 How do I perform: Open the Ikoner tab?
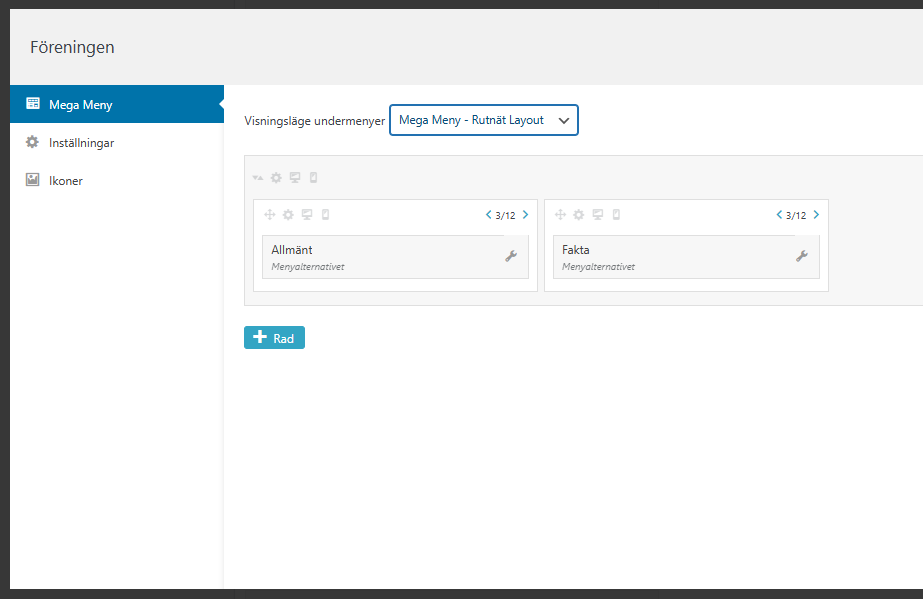pyautogui.click(x=66, y=181)
